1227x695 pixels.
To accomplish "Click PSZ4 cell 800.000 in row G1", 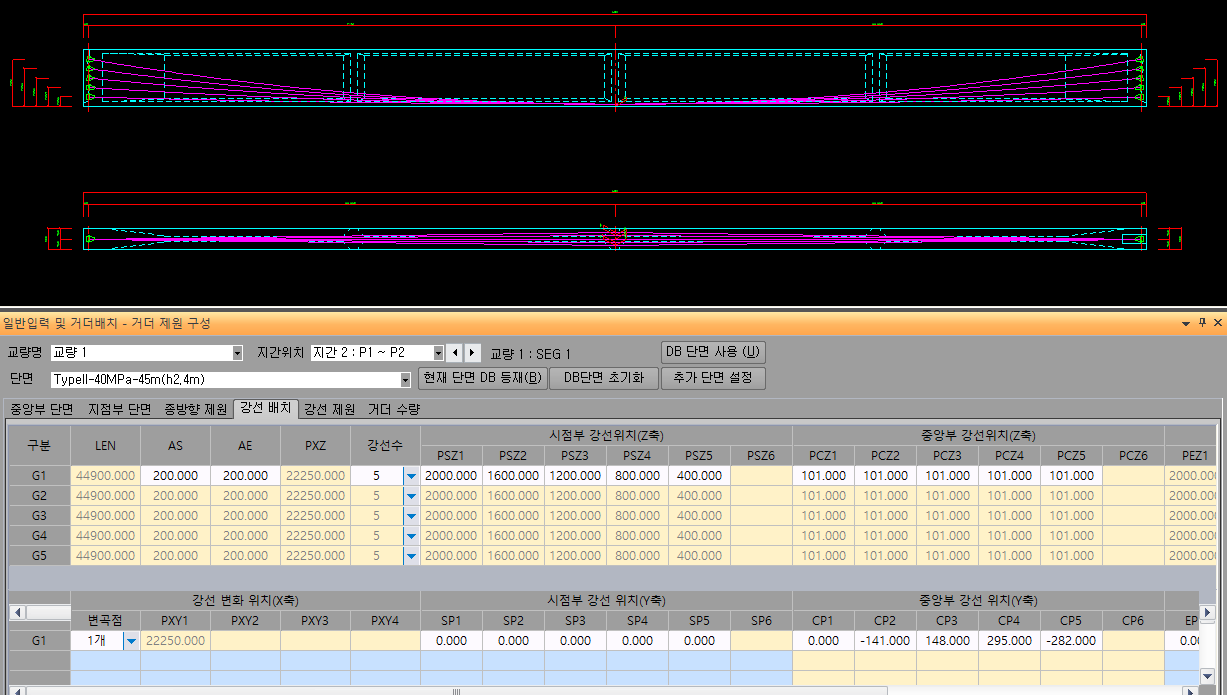I will coord(637,476).
